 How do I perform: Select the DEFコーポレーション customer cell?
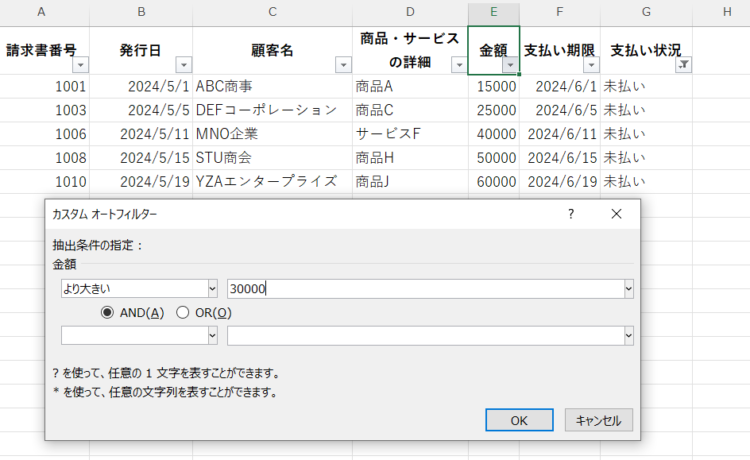coord(273,110)
